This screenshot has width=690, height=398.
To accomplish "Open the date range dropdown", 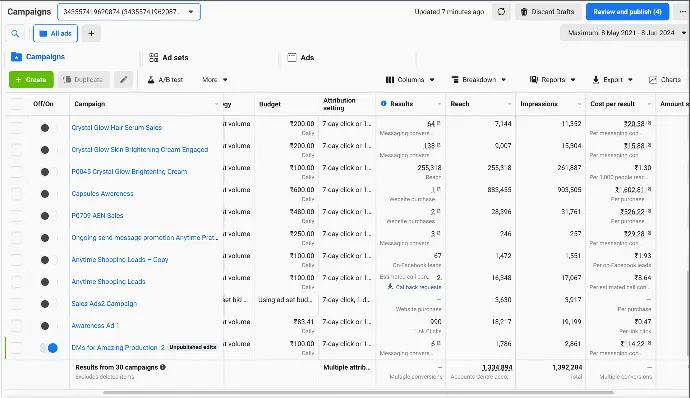I will tap(625, 33).
